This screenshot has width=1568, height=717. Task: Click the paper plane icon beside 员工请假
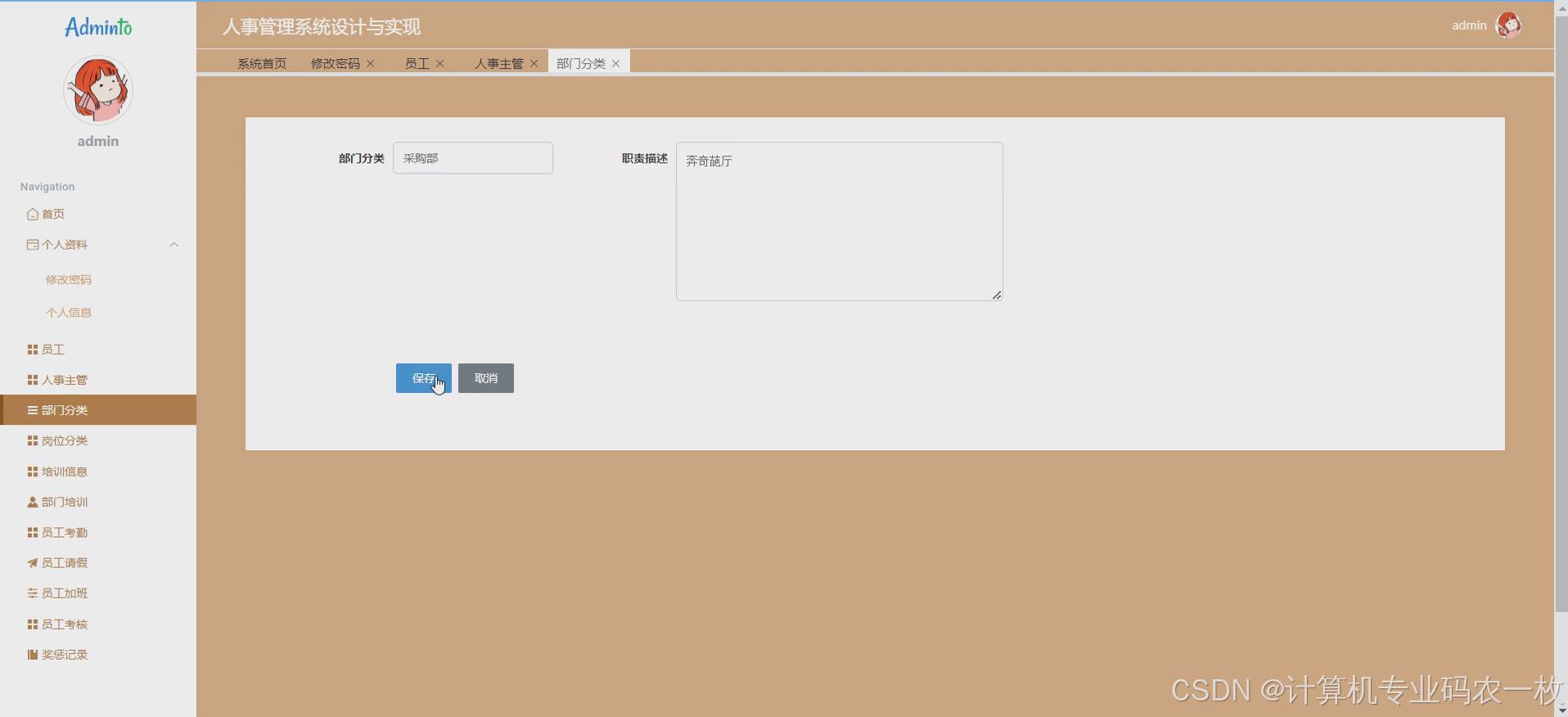[x=33, y=562]
